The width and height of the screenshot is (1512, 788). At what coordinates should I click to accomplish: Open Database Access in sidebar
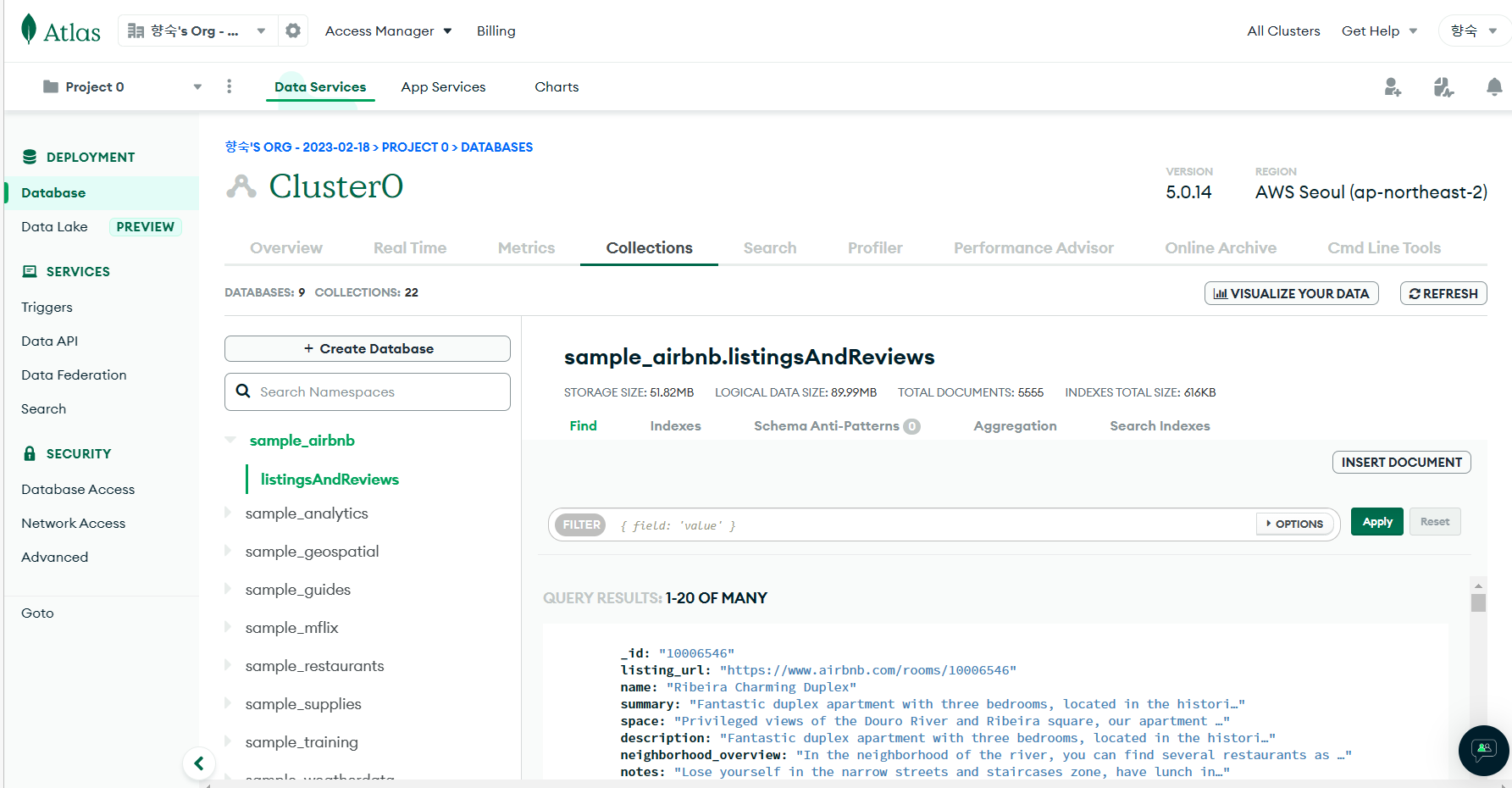tap(78, 489)
